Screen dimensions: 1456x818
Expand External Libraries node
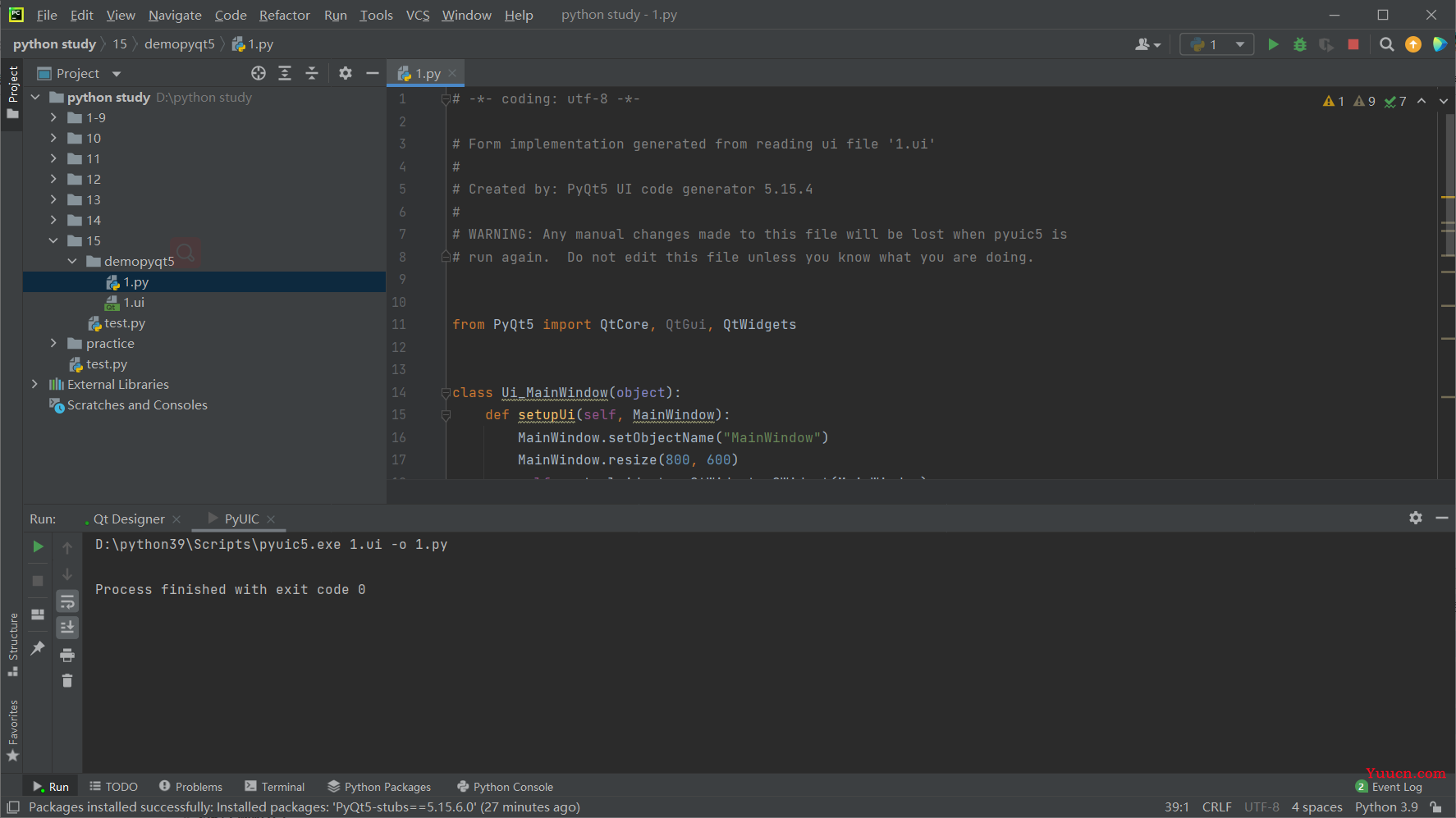[34, 384]
